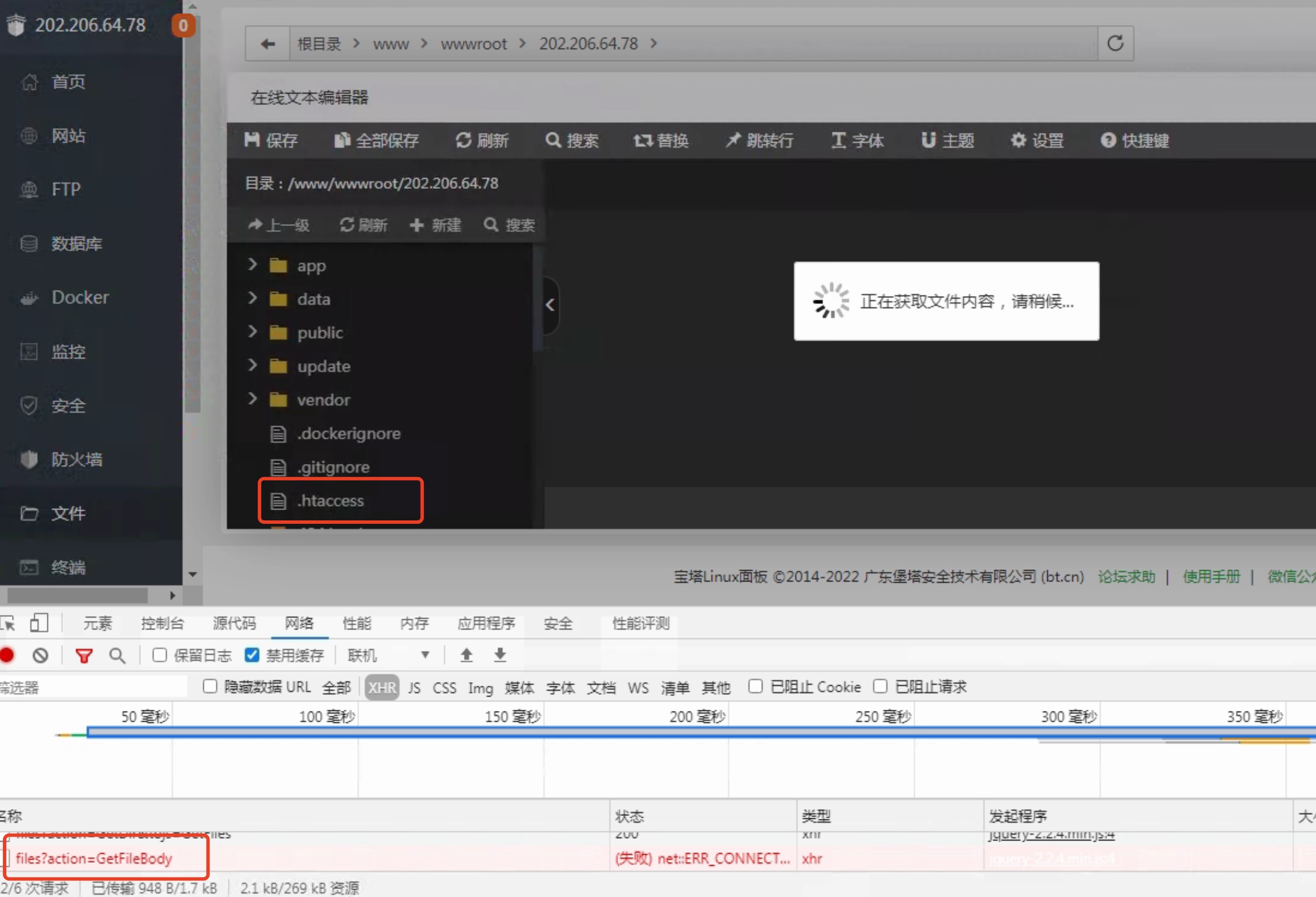Save the file with 保存 button

click(271, 140)
